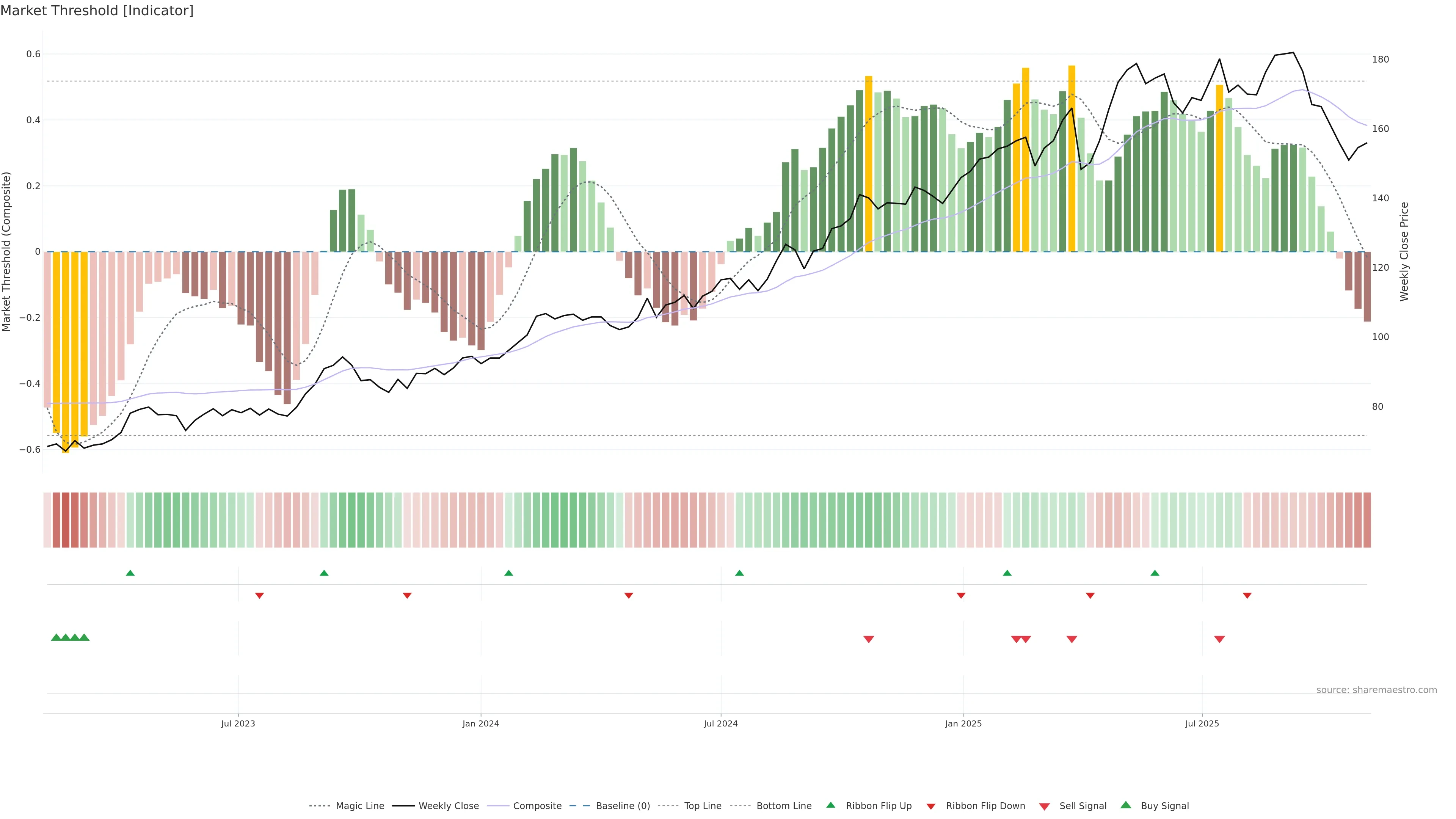Hide Baseline (0) via legend entry
Screen dimensions: 1456x819
pos(623,806)
